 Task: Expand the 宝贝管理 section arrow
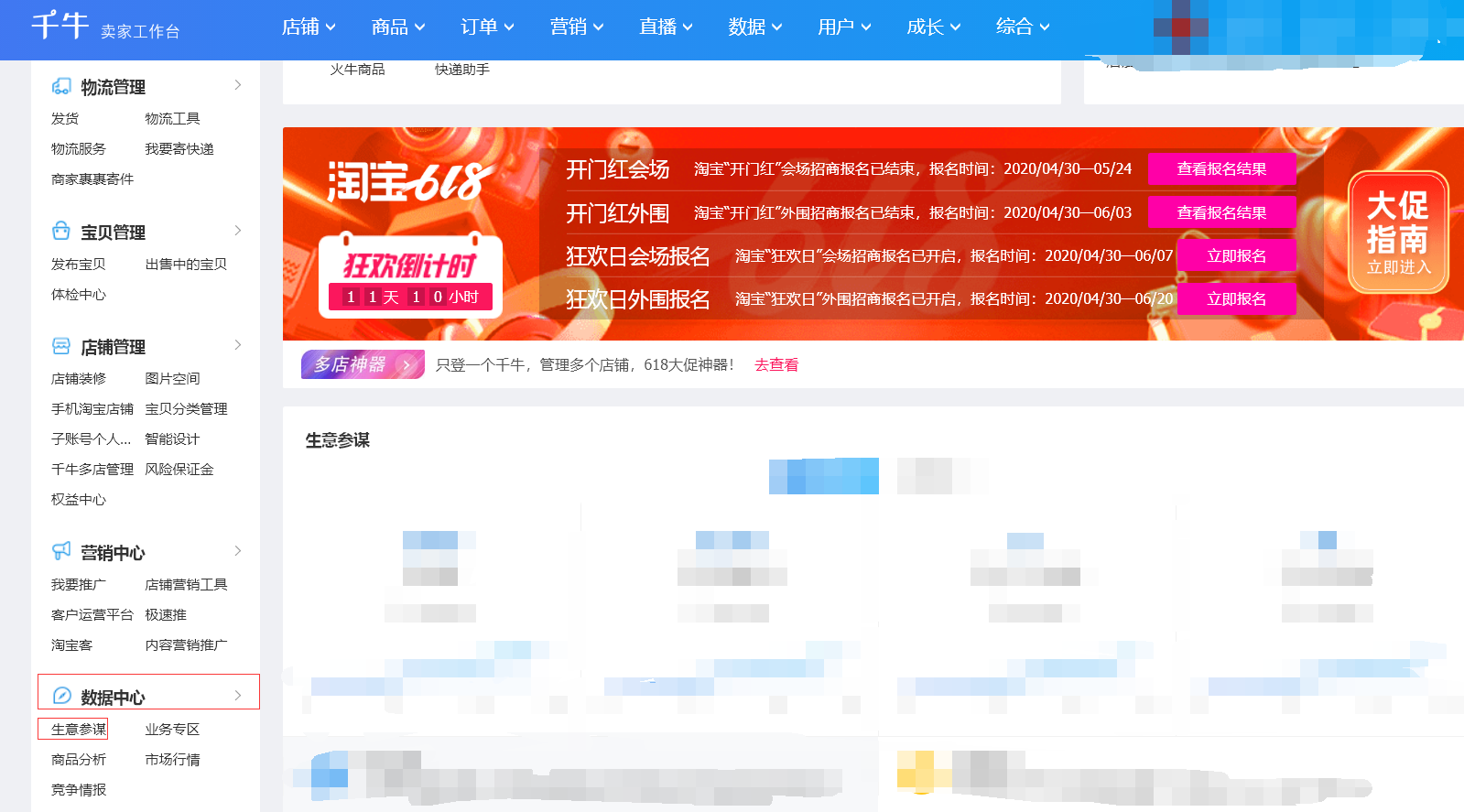point(238,231)
